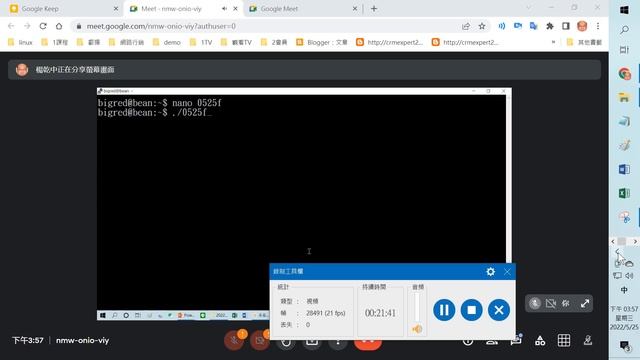Open the sound-wave extension icon

pos(502,26)
